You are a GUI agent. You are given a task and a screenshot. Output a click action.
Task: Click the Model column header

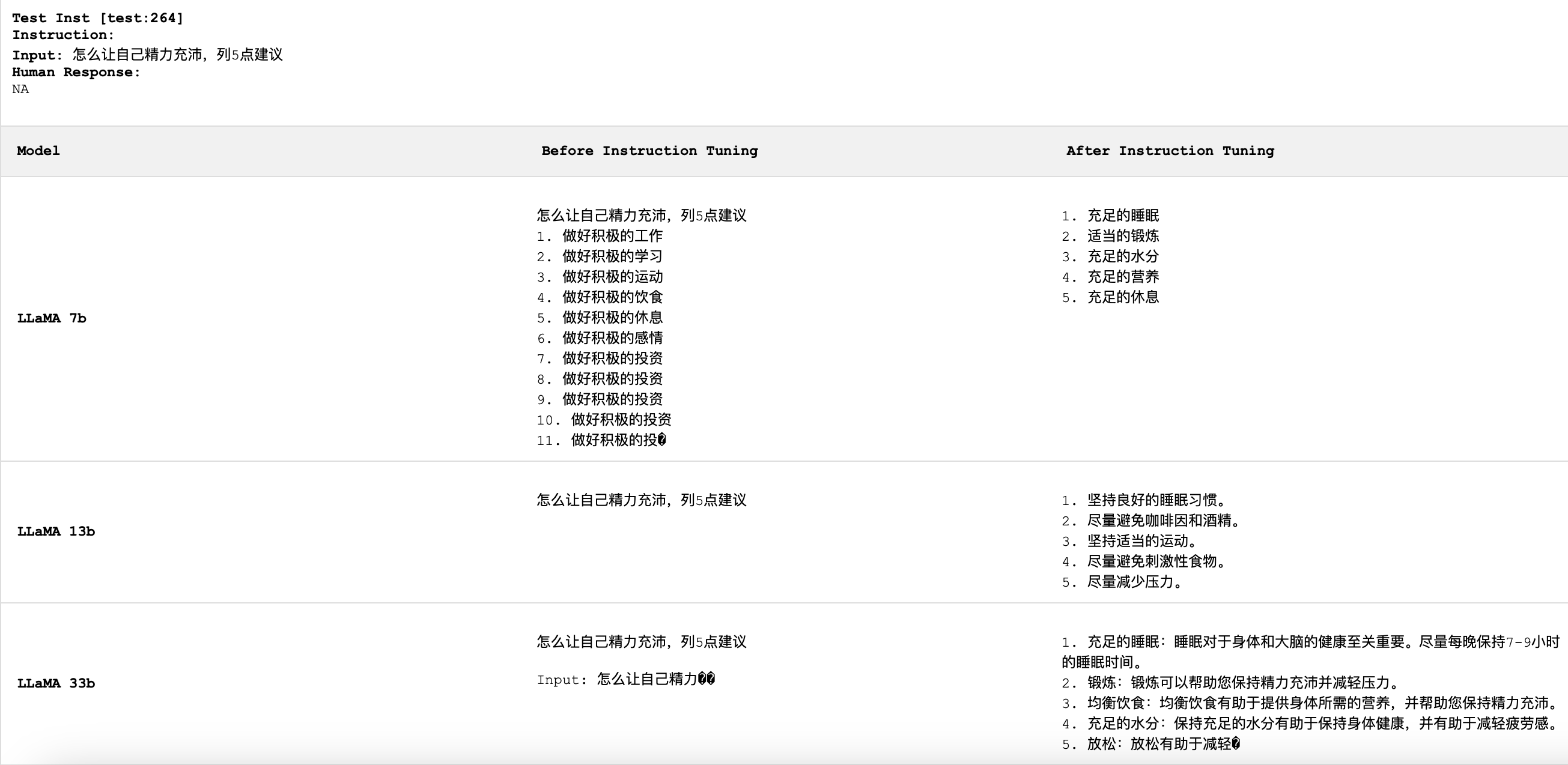click(38, 150)
